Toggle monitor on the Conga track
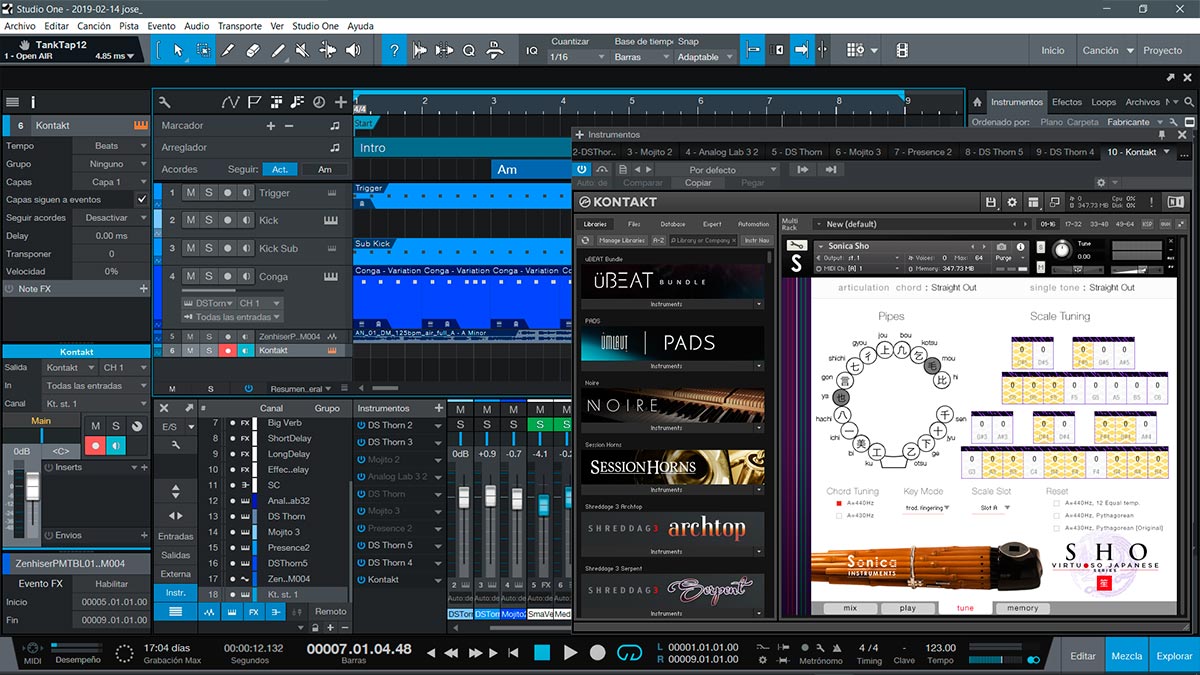Image resolution: width=1200 pixels, height=675 pixels. 246,277
